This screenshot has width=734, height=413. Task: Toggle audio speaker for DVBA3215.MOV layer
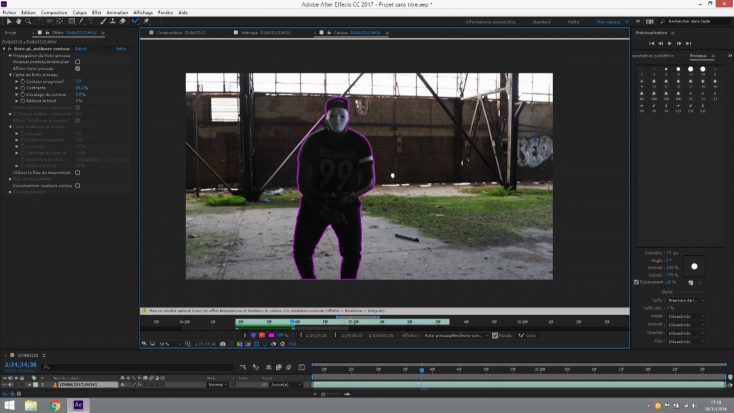click(10, 385)
